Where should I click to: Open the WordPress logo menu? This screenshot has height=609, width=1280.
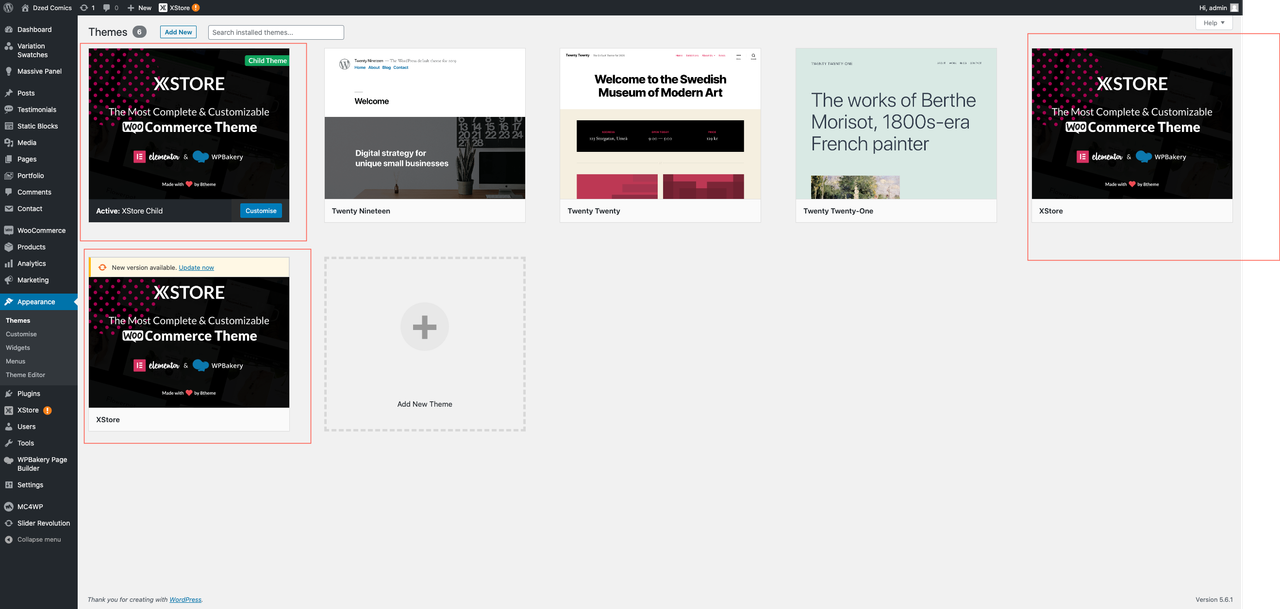tap(8, 7)
